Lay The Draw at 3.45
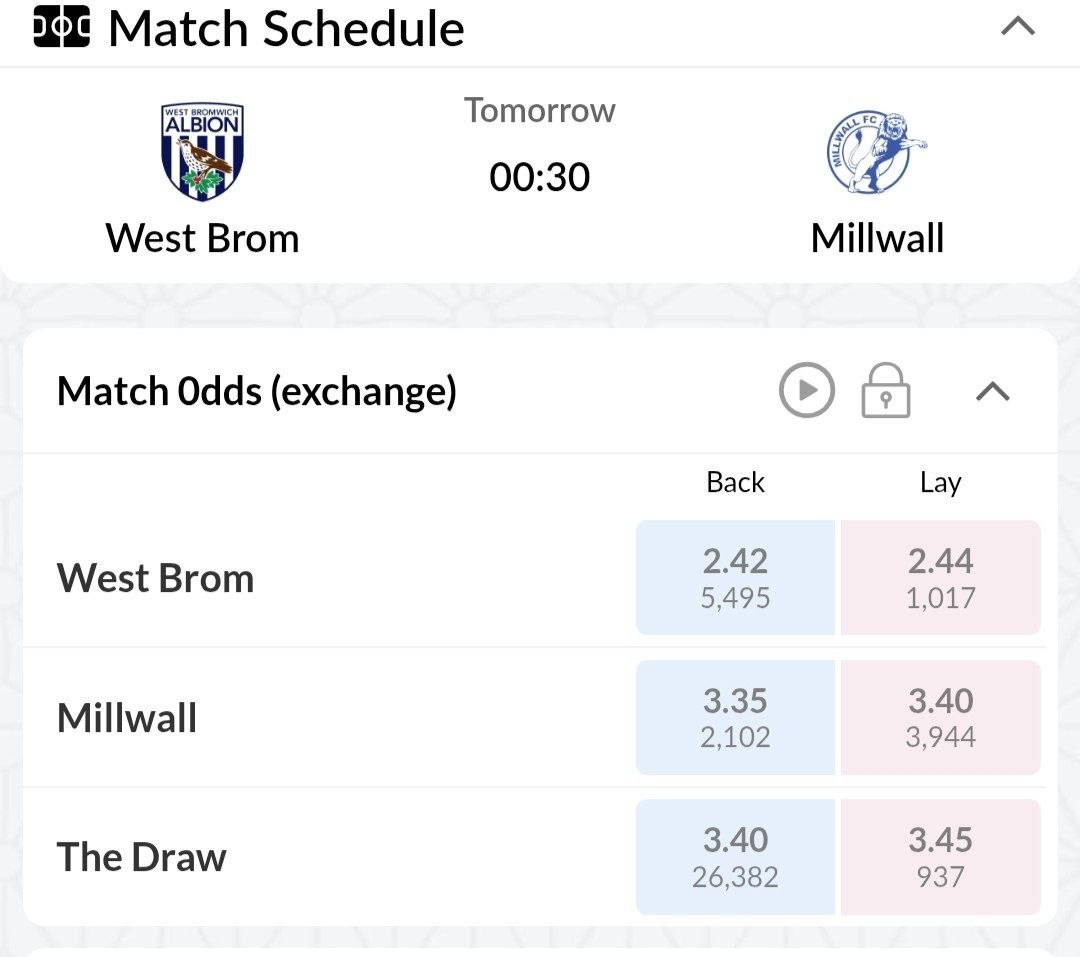This screenshot has height=957, width=1080. [x=940, y=857]
